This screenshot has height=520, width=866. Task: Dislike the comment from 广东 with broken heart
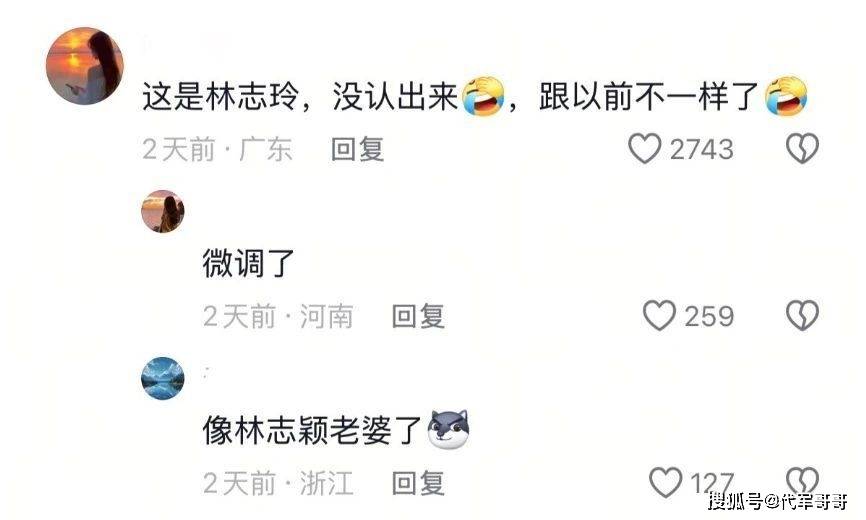point(802,148)
